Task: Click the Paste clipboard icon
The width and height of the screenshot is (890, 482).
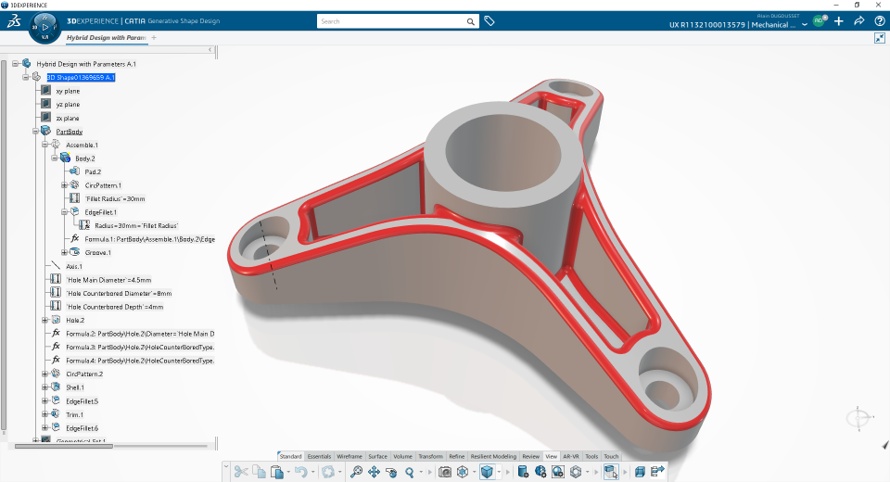Action: 277,471
